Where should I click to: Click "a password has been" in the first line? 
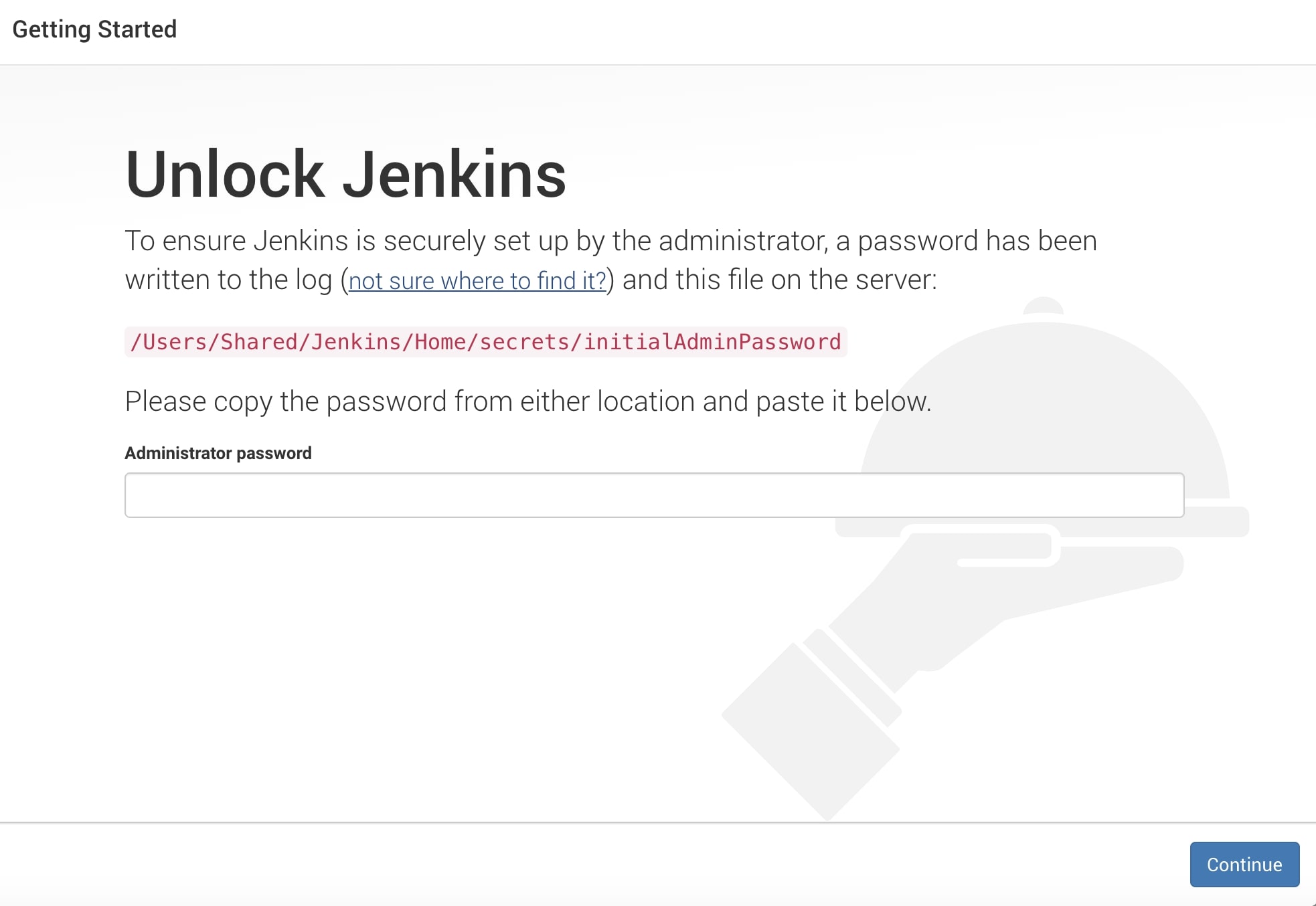click(967, 241)
